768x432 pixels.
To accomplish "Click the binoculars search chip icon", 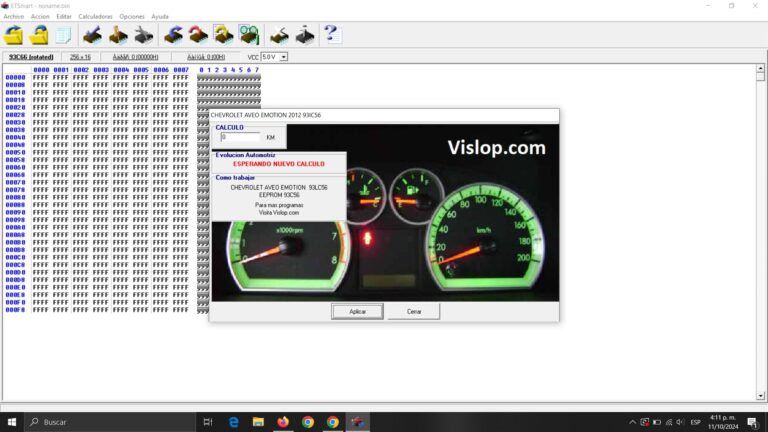I will point(248,35).
